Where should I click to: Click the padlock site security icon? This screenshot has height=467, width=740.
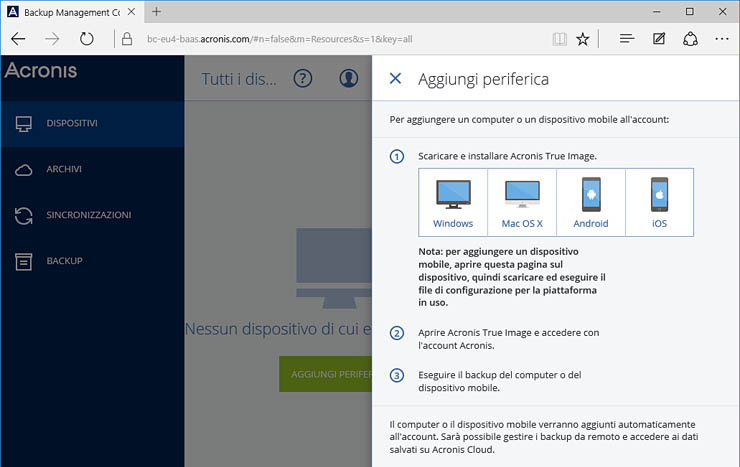coord(126,39)
